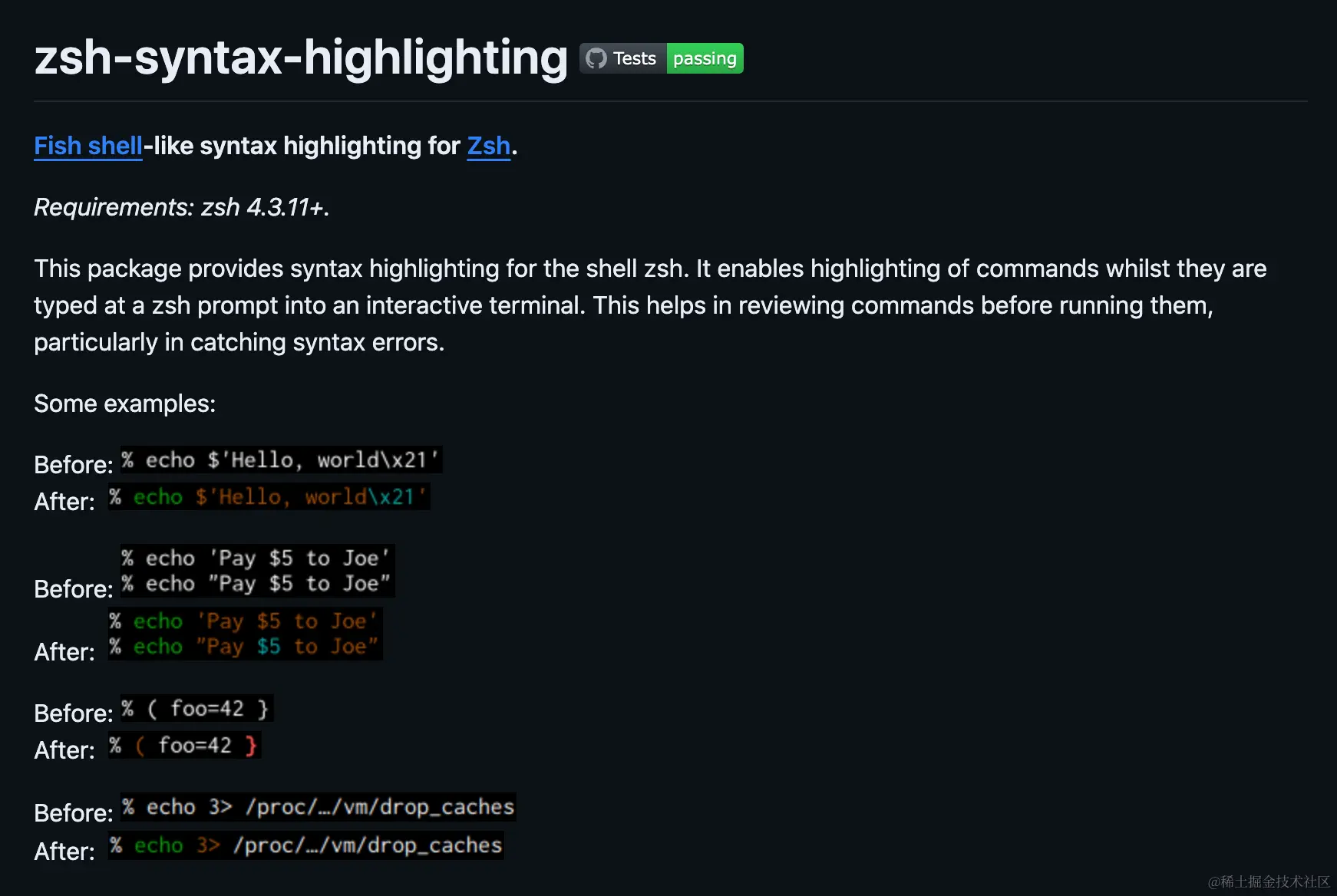Open the before image of drop_caches command

coord(318,807)
